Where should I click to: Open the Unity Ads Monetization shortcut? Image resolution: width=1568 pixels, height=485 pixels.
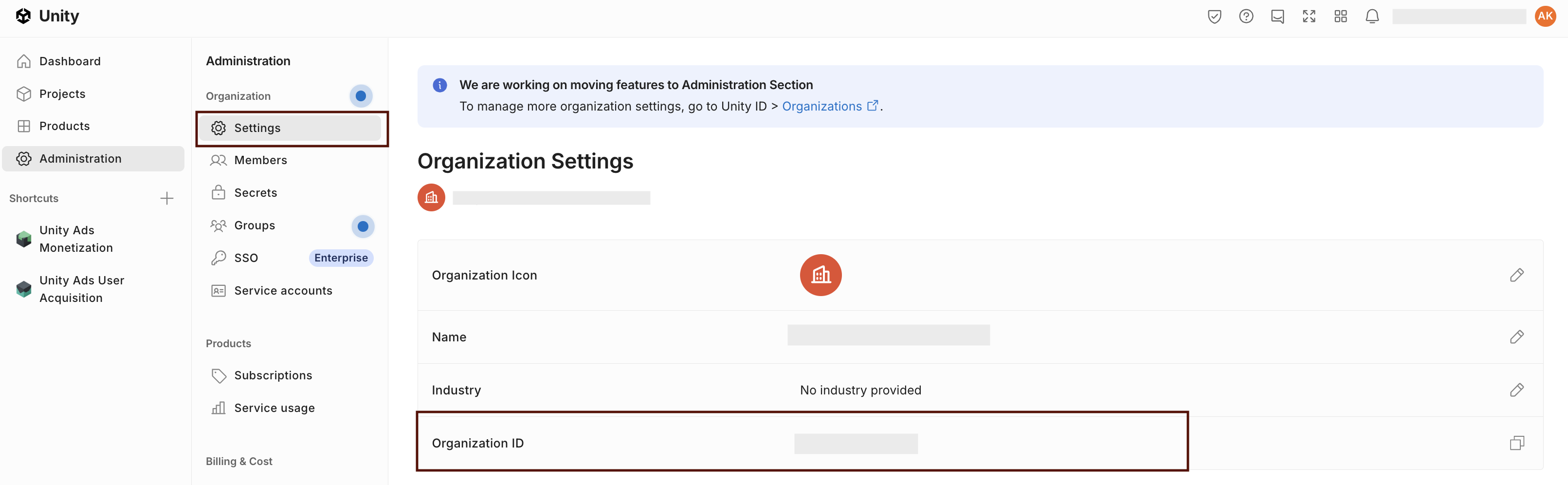tap(76, 239)
